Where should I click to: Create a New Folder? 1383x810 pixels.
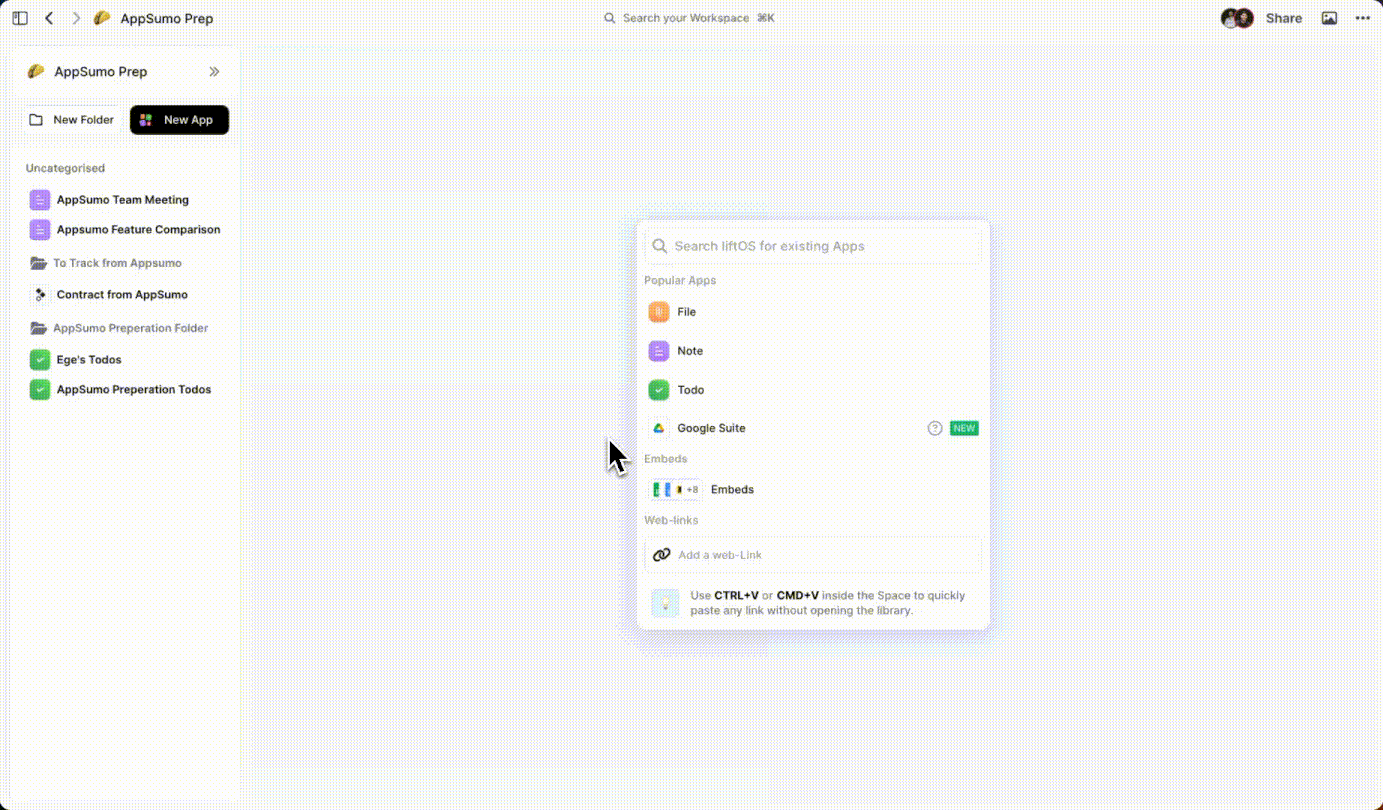(71, 120)
